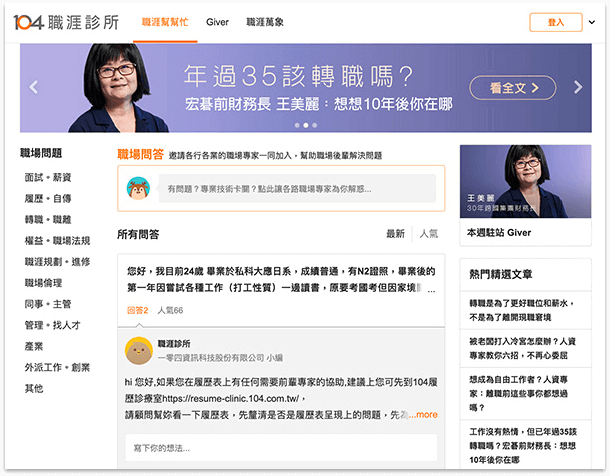This screenshot has width=610, height=476.
Task: Click the 104 職涯診所 logo
Action: tap(66, 23)
